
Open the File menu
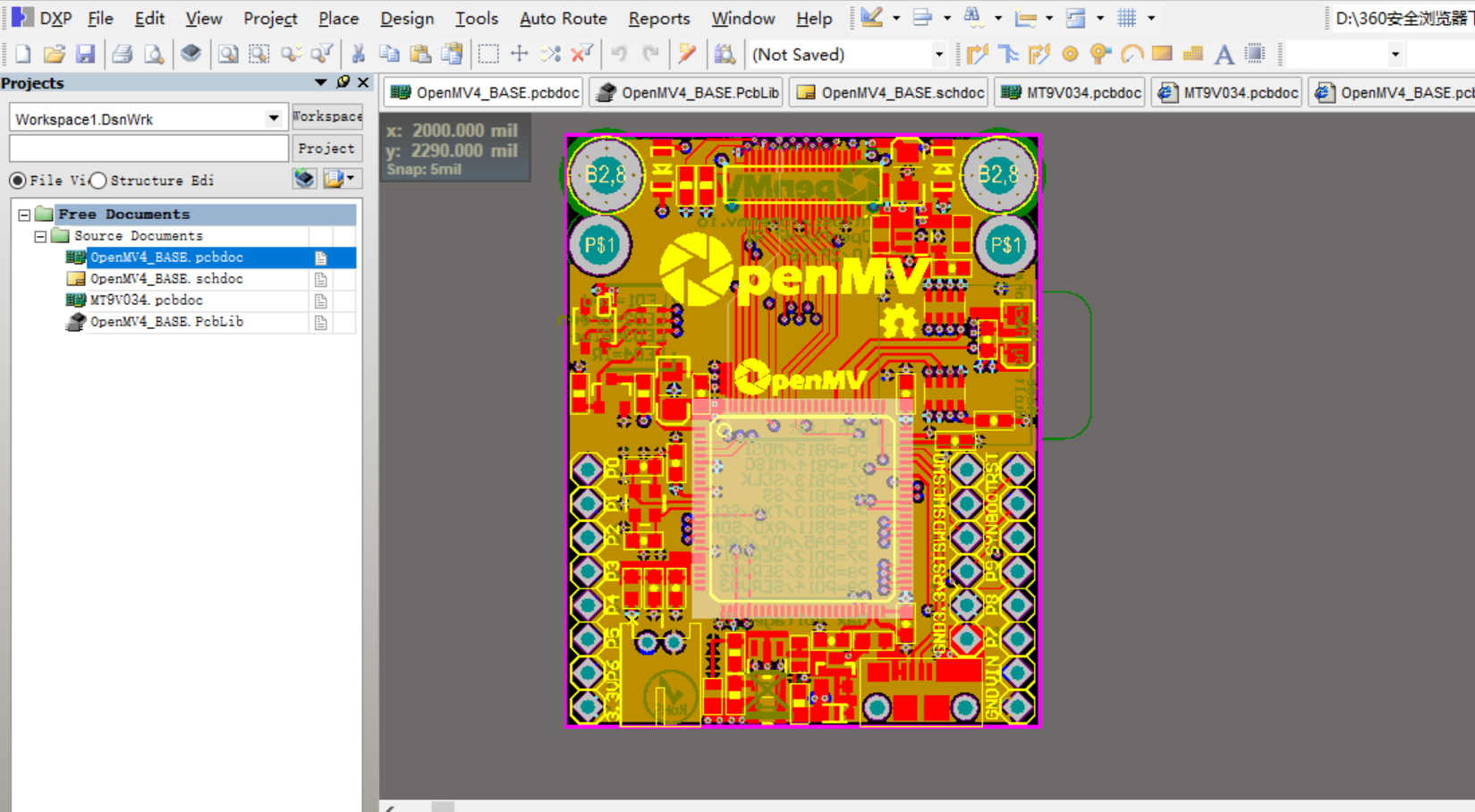(100, 18)
